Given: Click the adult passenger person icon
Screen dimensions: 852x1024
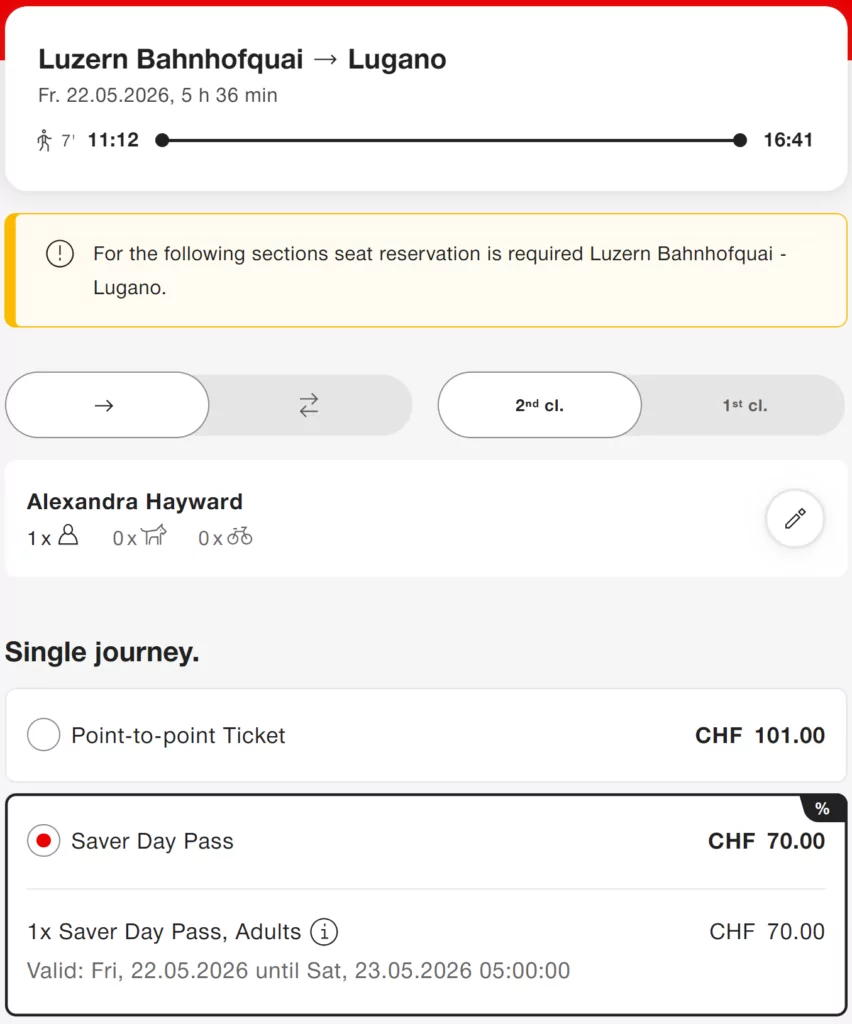Looking at the screenshot, I should [68, 537].
